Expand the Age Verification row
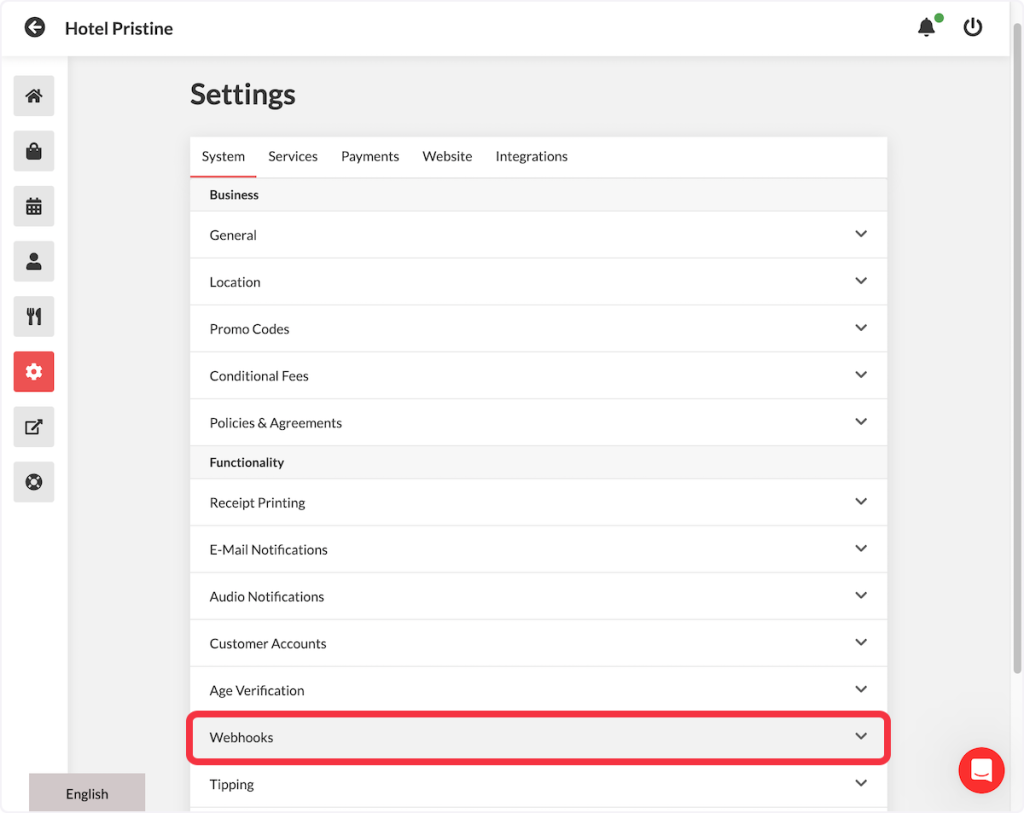Screen dimensions: 1024x813 pyautogui.click(x=538, y=691)
